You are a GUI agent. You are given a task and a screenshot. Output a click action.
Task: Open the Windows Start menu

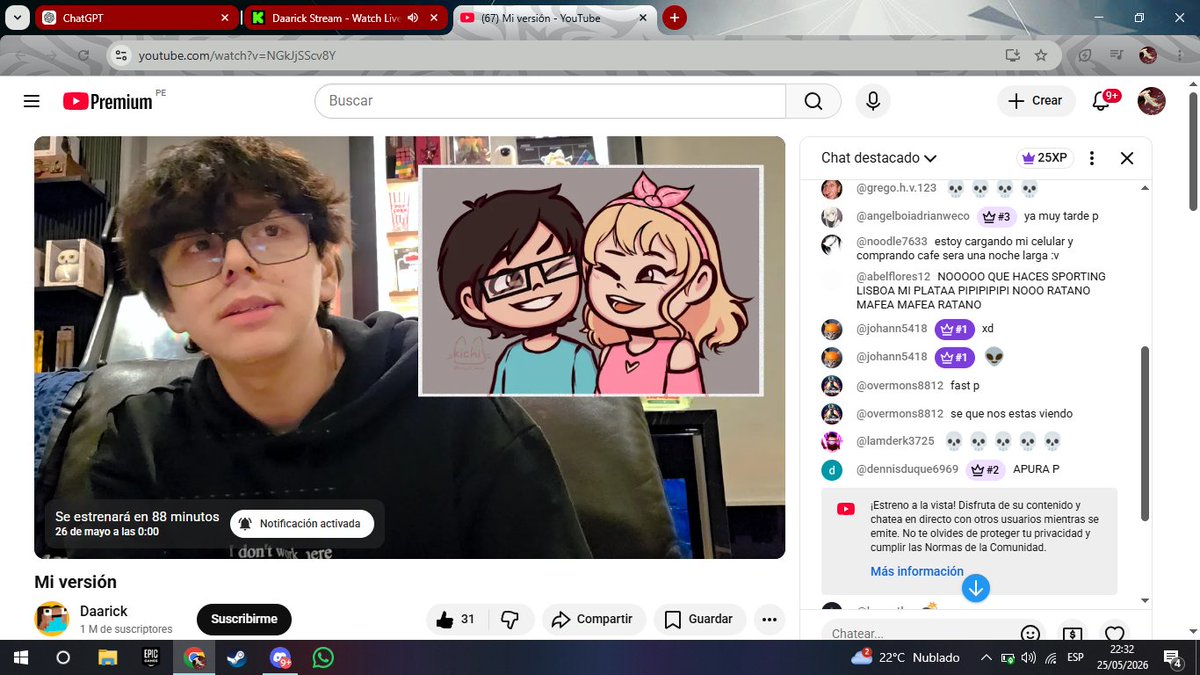(x=20, y=657)
